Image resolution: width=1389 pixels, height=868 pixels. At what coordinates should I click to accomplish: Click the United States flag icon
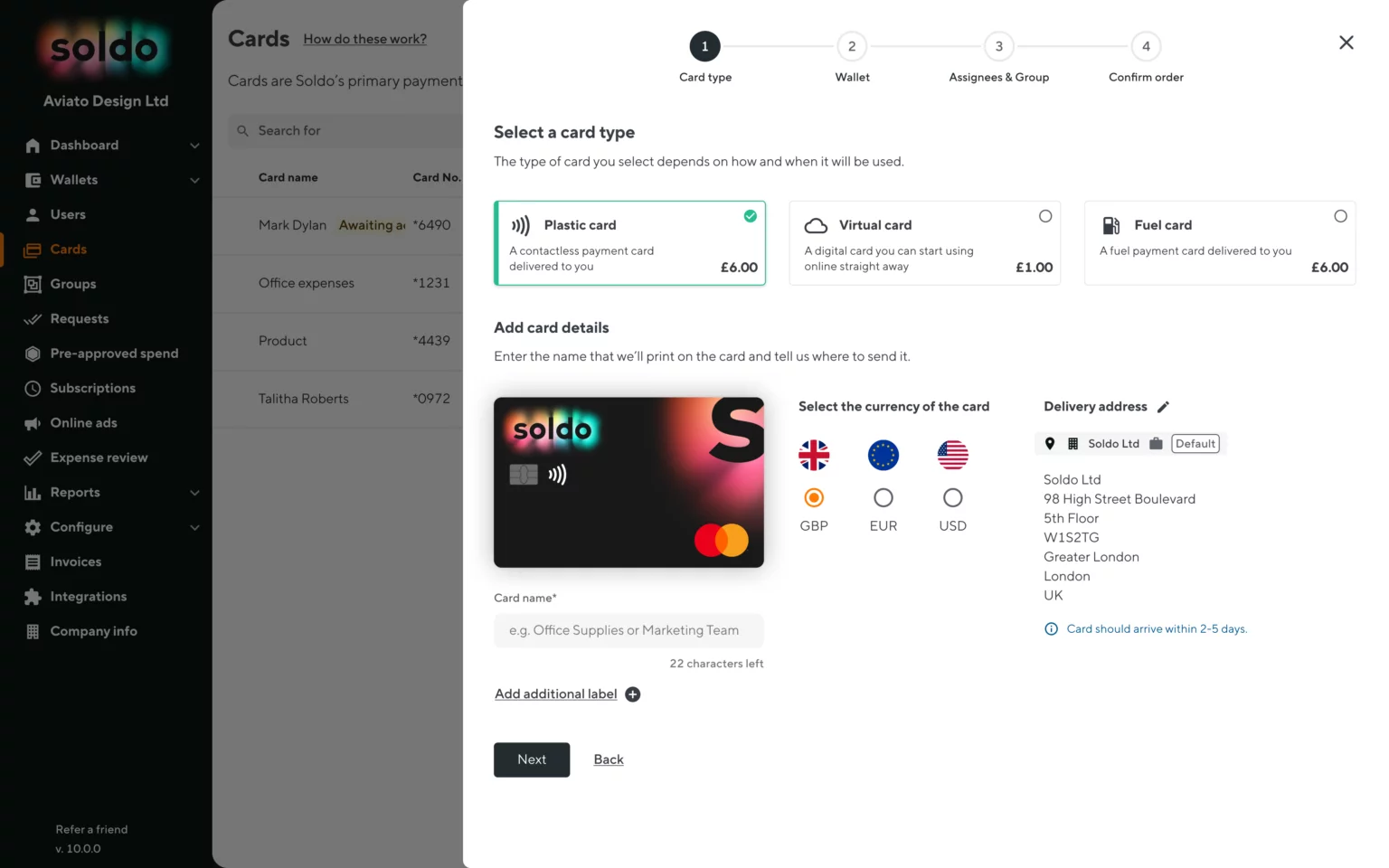click(x=952, y=455)
